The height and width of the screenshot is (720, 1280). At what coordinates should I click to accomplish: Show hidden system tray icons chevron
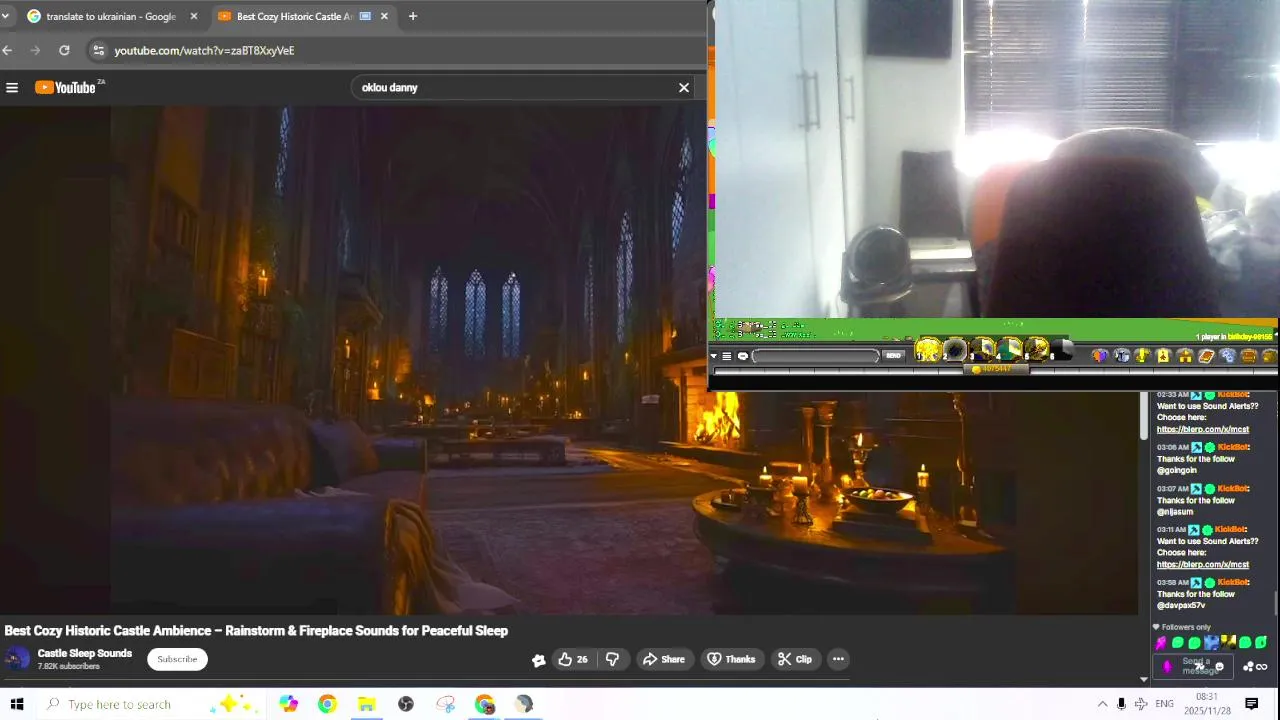tap(1102, 704)
